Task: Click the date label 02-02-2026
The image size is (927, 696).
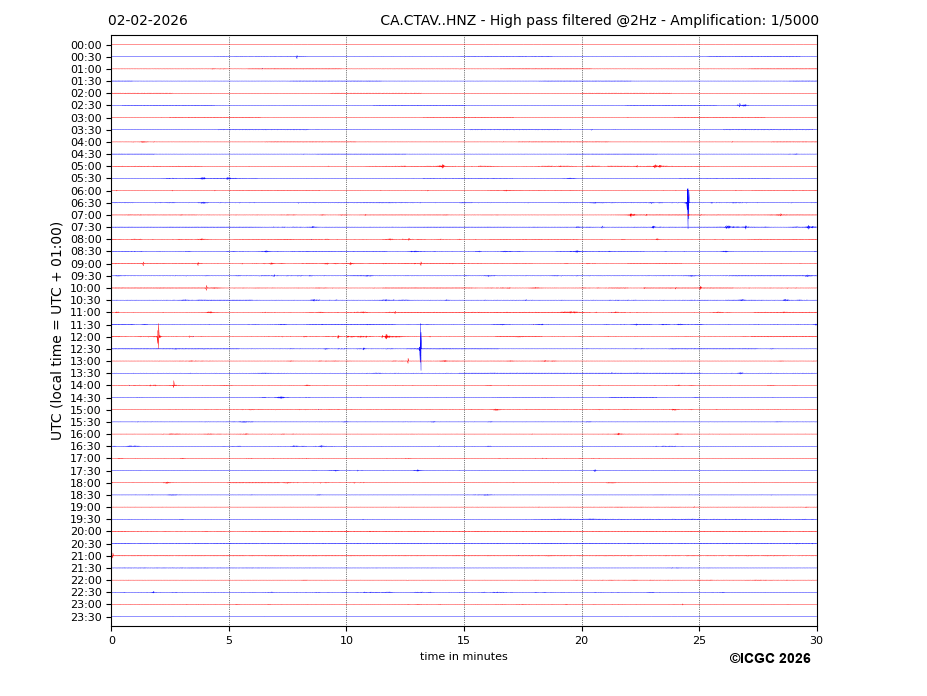Action: [147, 21]
